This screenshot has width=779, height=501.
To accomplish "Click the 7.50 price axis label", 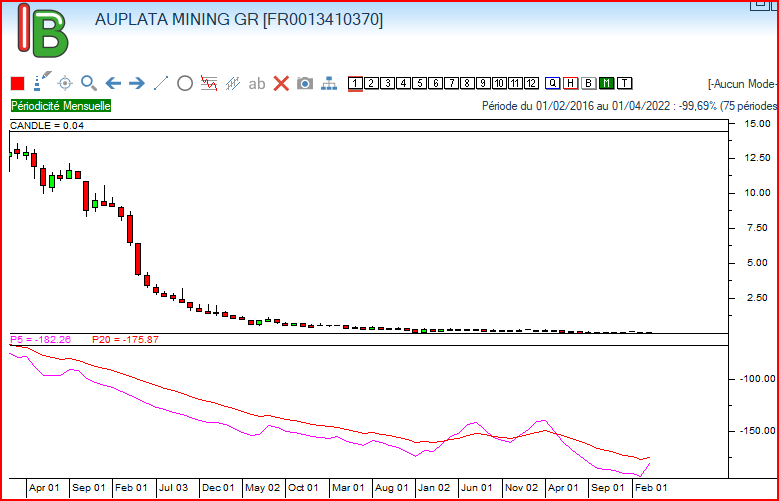I will pos(760,228).
